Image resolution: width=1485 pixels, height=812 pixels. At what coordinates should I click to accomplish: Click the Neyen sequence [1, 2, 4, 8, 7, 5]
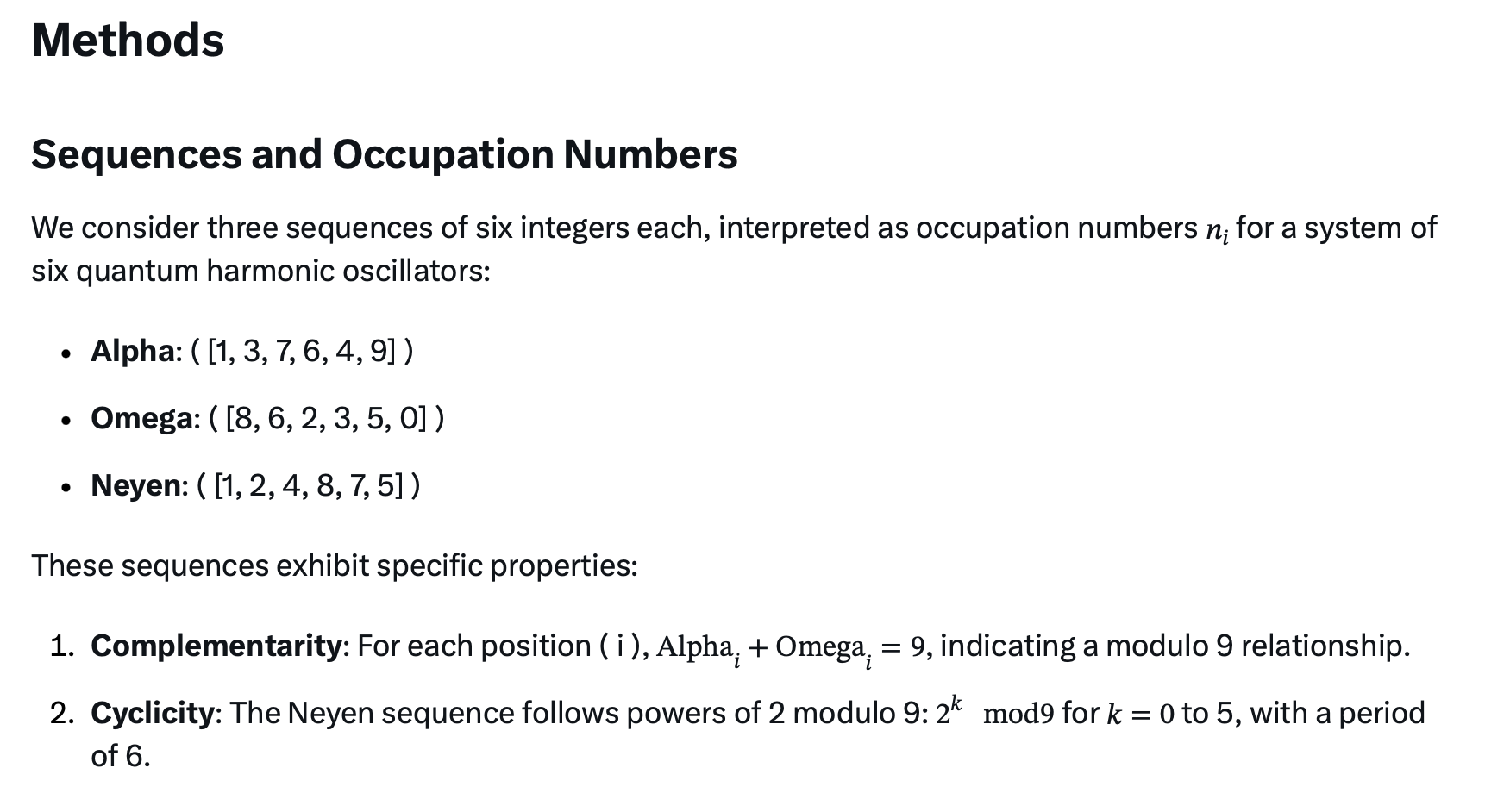pyautogui.click(x=309, y=485)
